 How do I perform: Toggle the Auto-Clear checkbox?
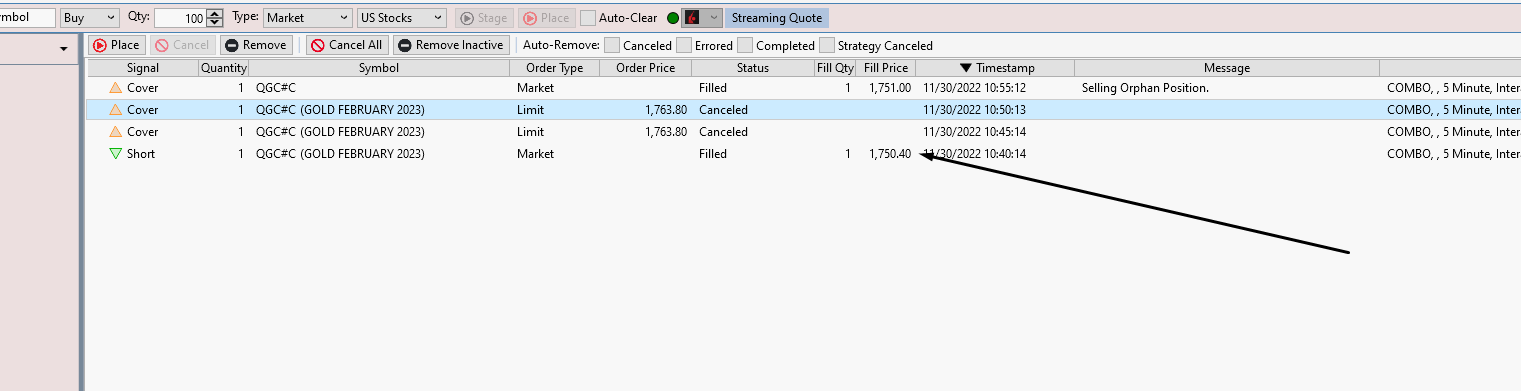[x=588, y=18]
